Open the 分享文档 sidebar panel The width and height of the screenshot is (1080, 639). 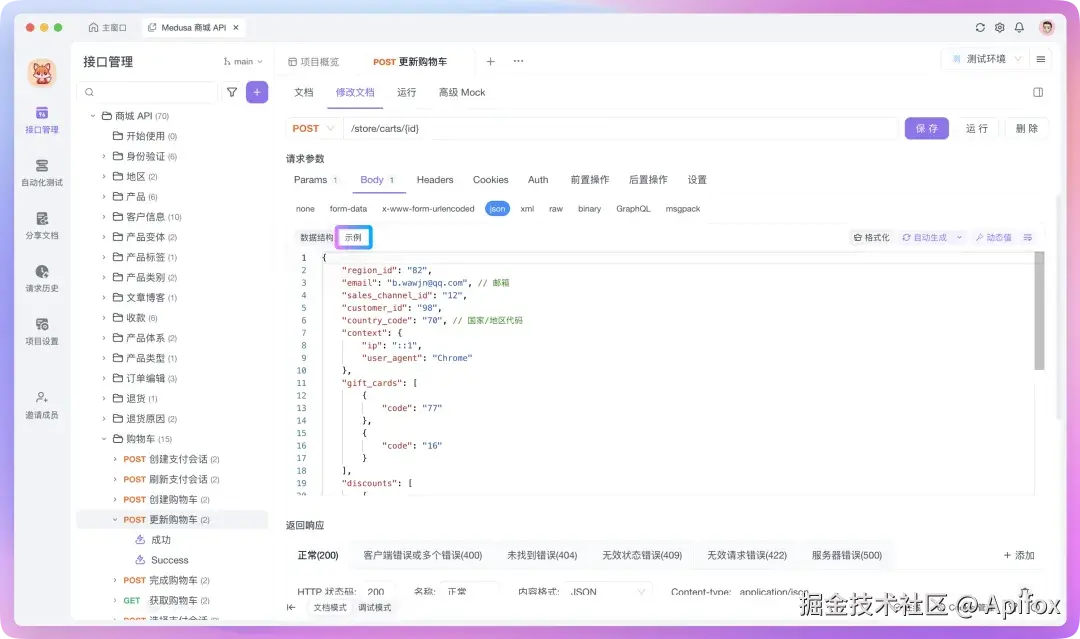(41, 227)
